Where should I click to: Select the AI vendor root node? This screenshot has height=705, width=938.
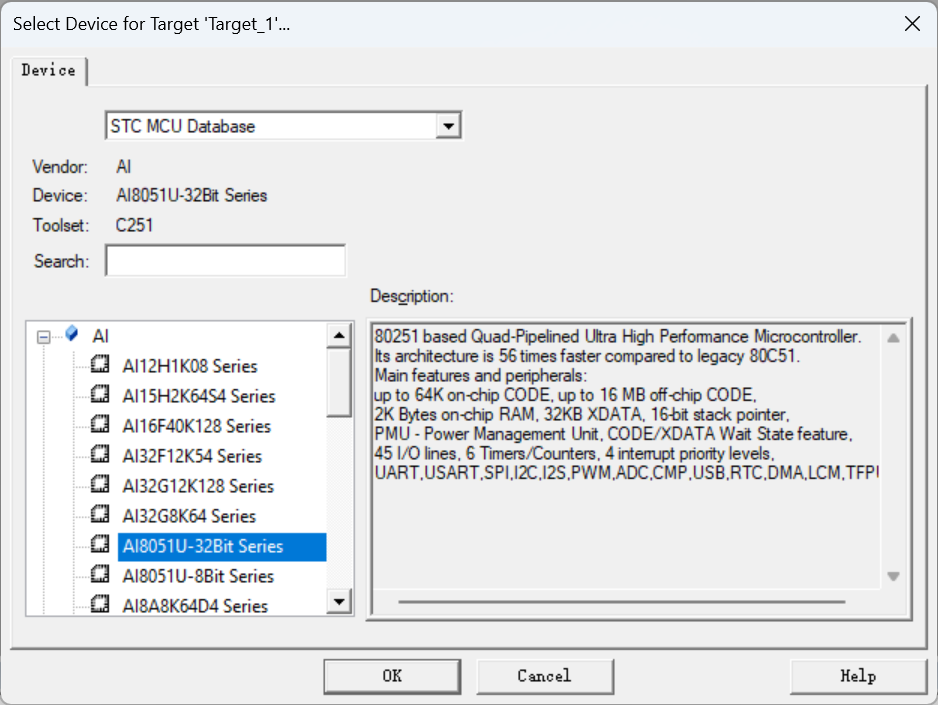(x=100, y=336)
